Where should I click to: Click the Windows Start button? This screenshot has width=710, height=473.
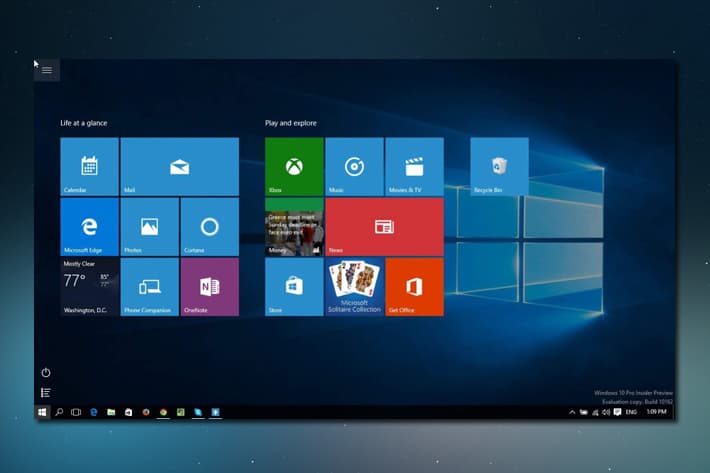[x=42, y=412]
